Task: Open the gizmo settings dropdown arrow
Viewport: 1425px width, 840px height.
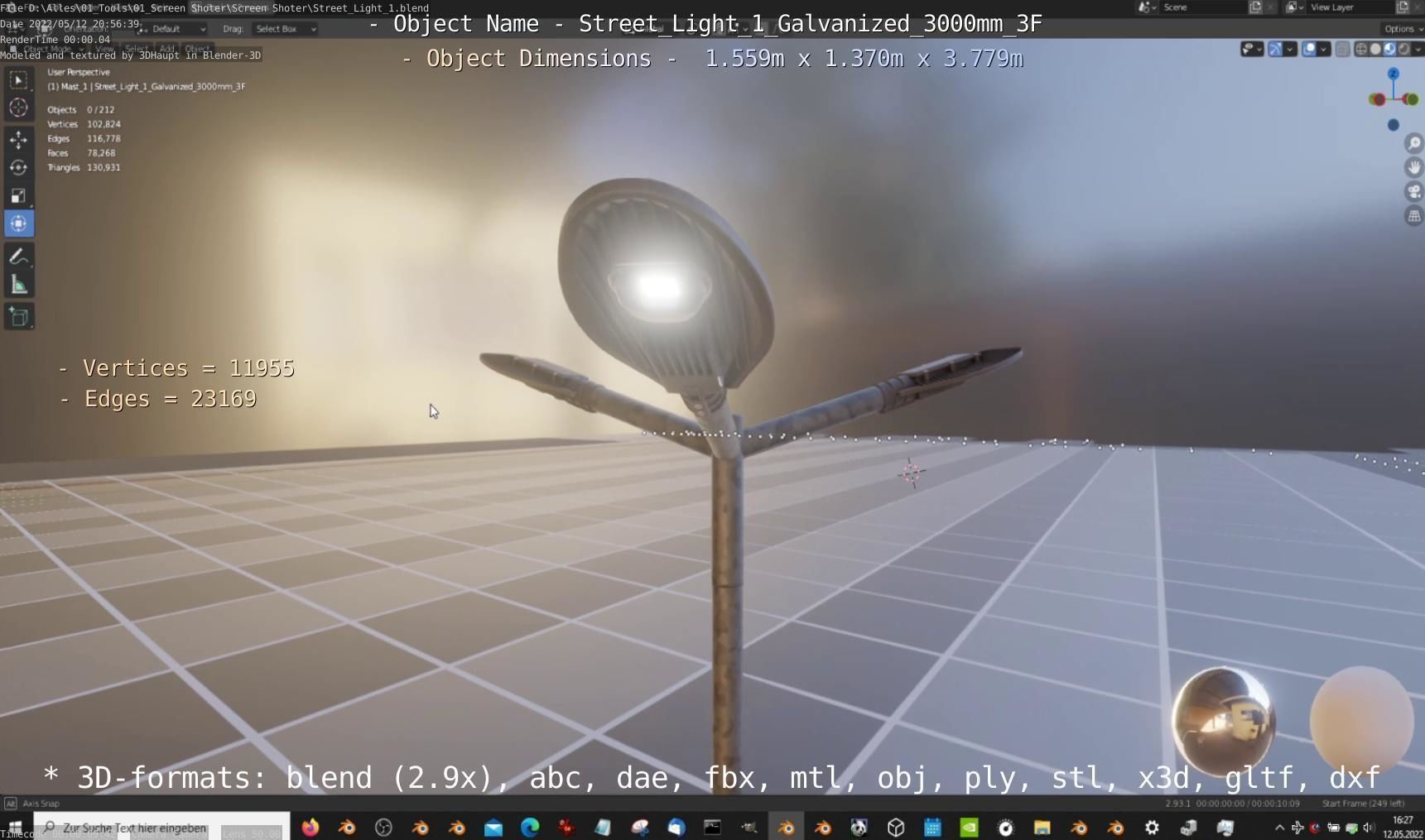Action: click(1289, 50)
